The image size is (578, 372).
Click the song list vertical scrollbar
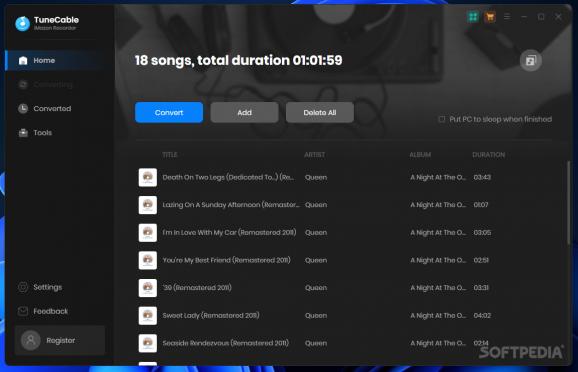(568, 202)
